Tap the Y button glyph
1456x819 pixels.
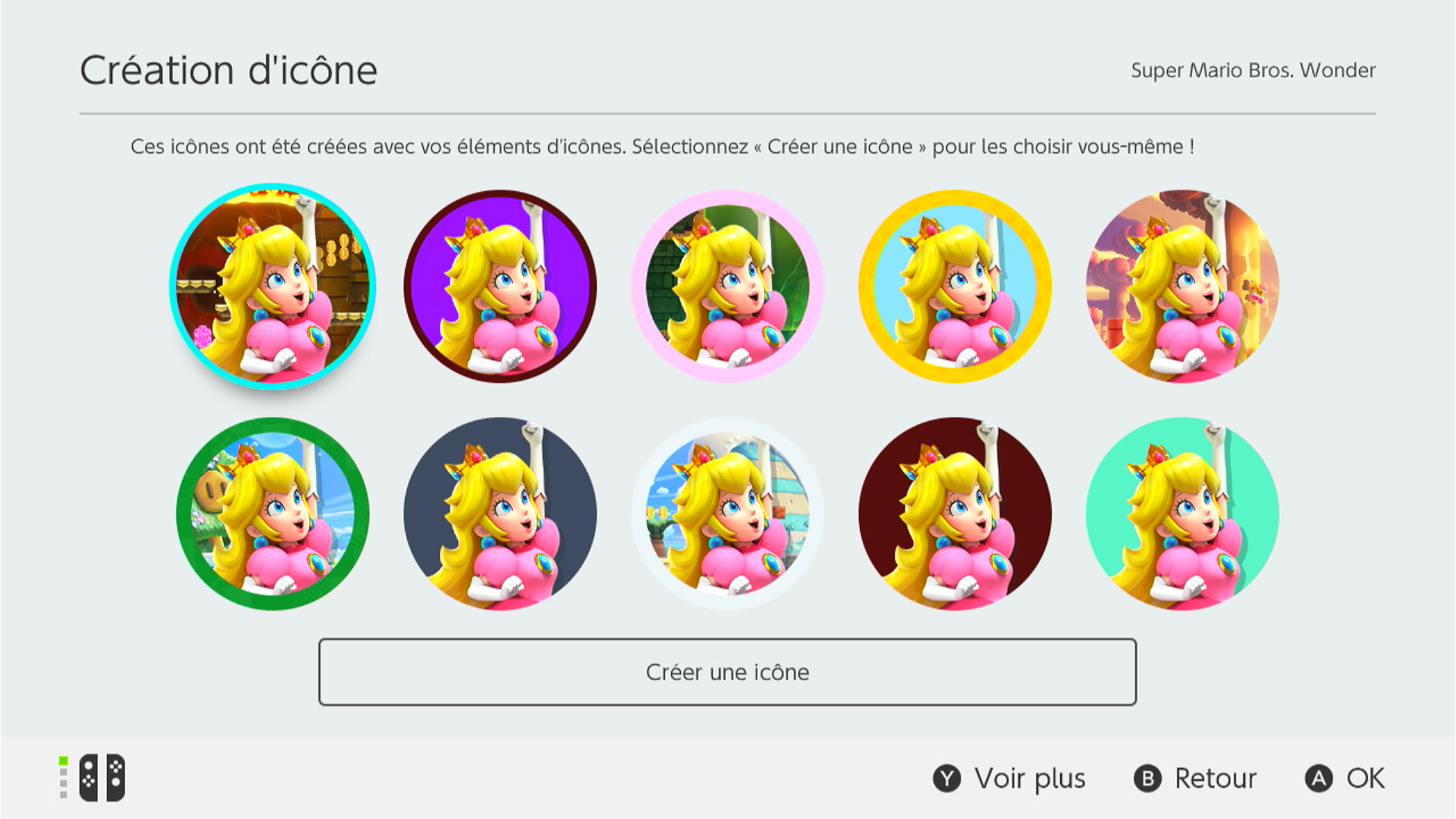tap(946, 779)
